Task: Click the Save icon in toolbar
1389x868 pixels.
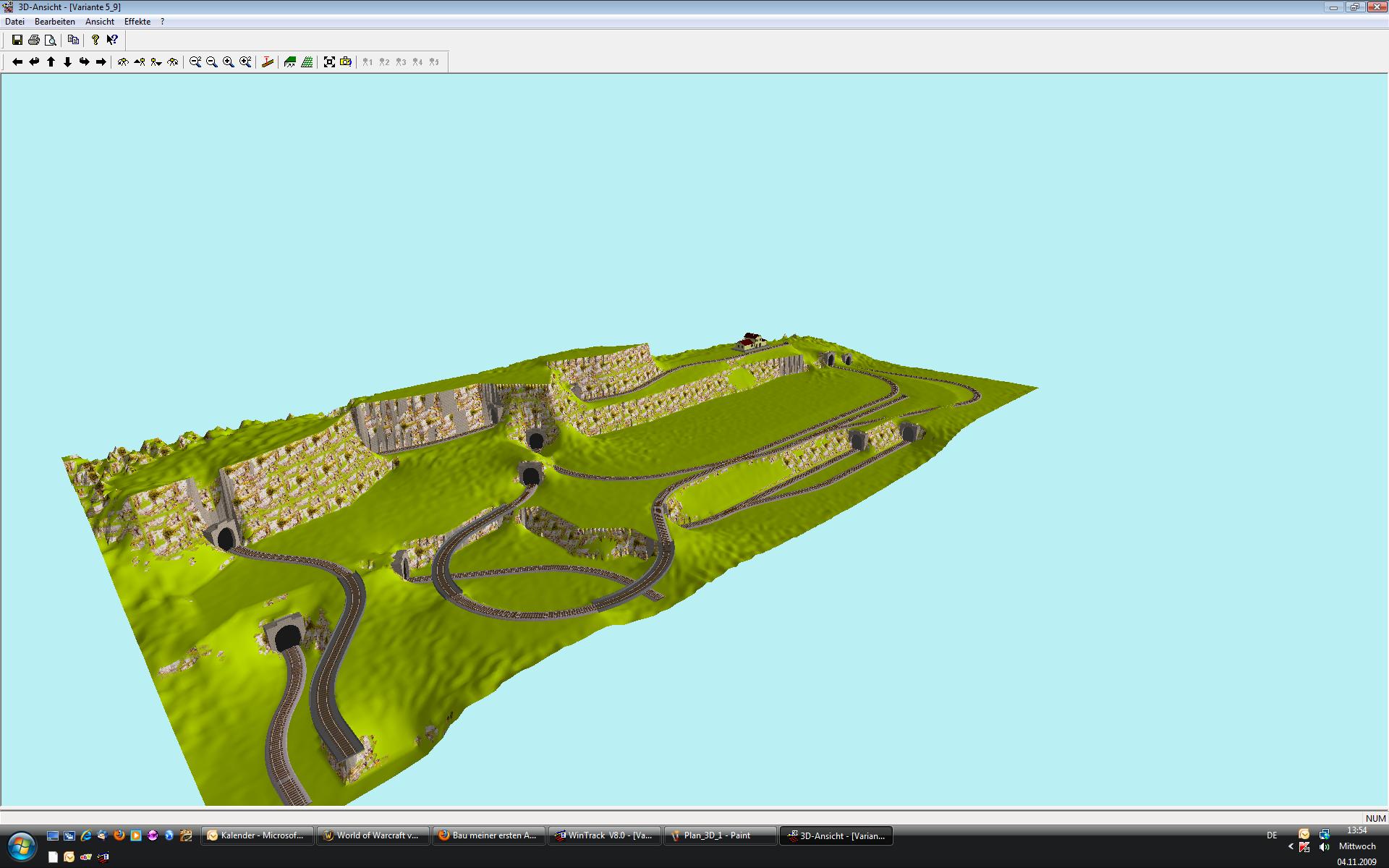Action: pyautogui.click(x=17, y=41)
